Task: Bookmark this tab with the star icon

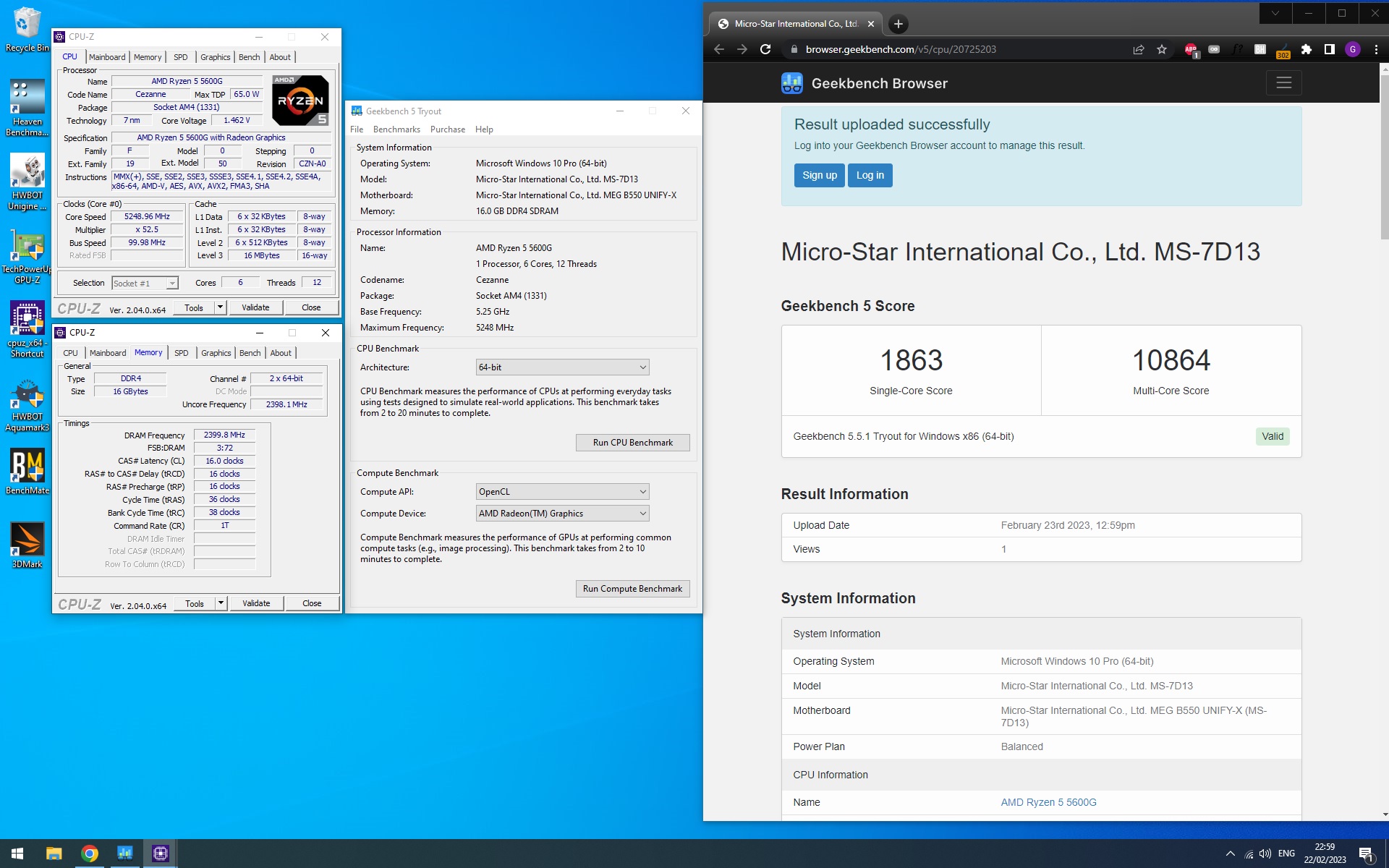Action: click(x=1162, y=49)
